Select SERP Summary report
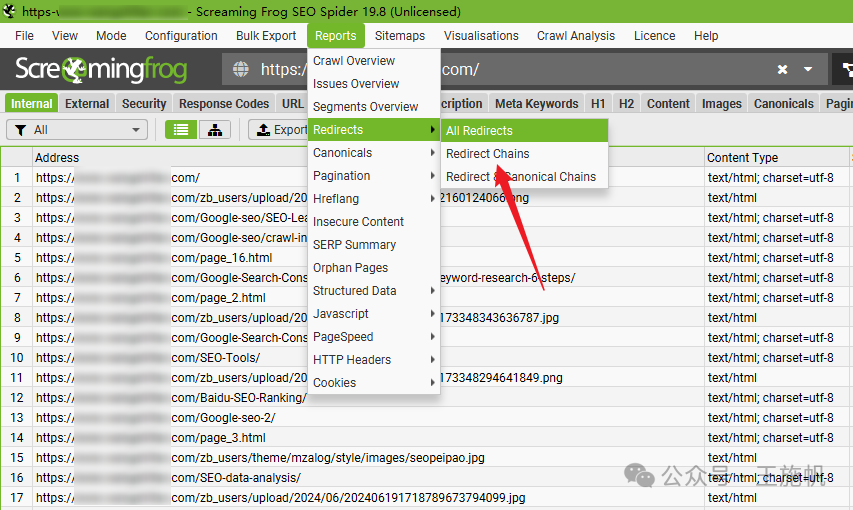The image size is (853, 510). 374,245
